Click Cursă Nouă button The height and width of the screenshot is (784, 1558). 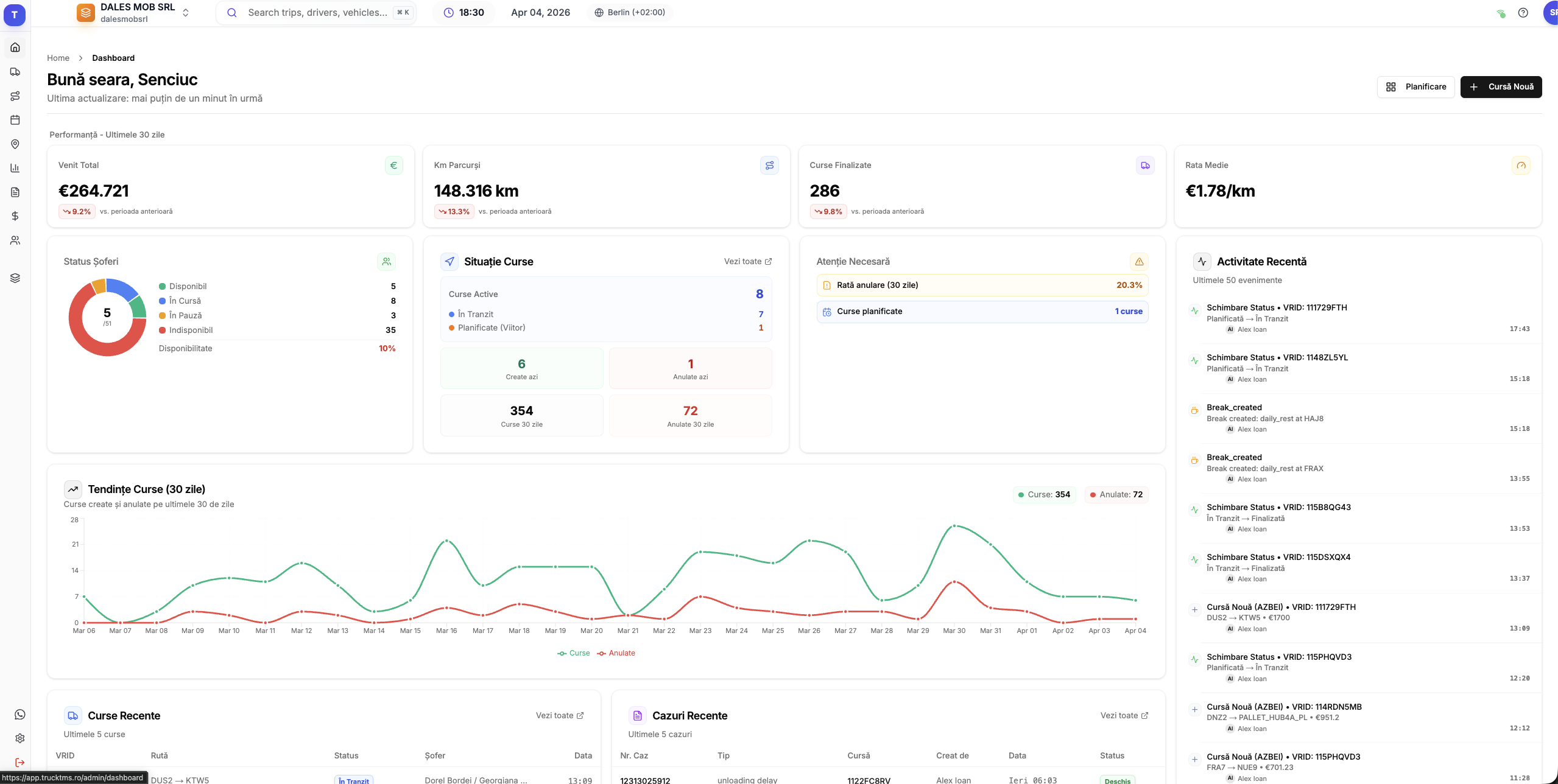coord(1500,86)
